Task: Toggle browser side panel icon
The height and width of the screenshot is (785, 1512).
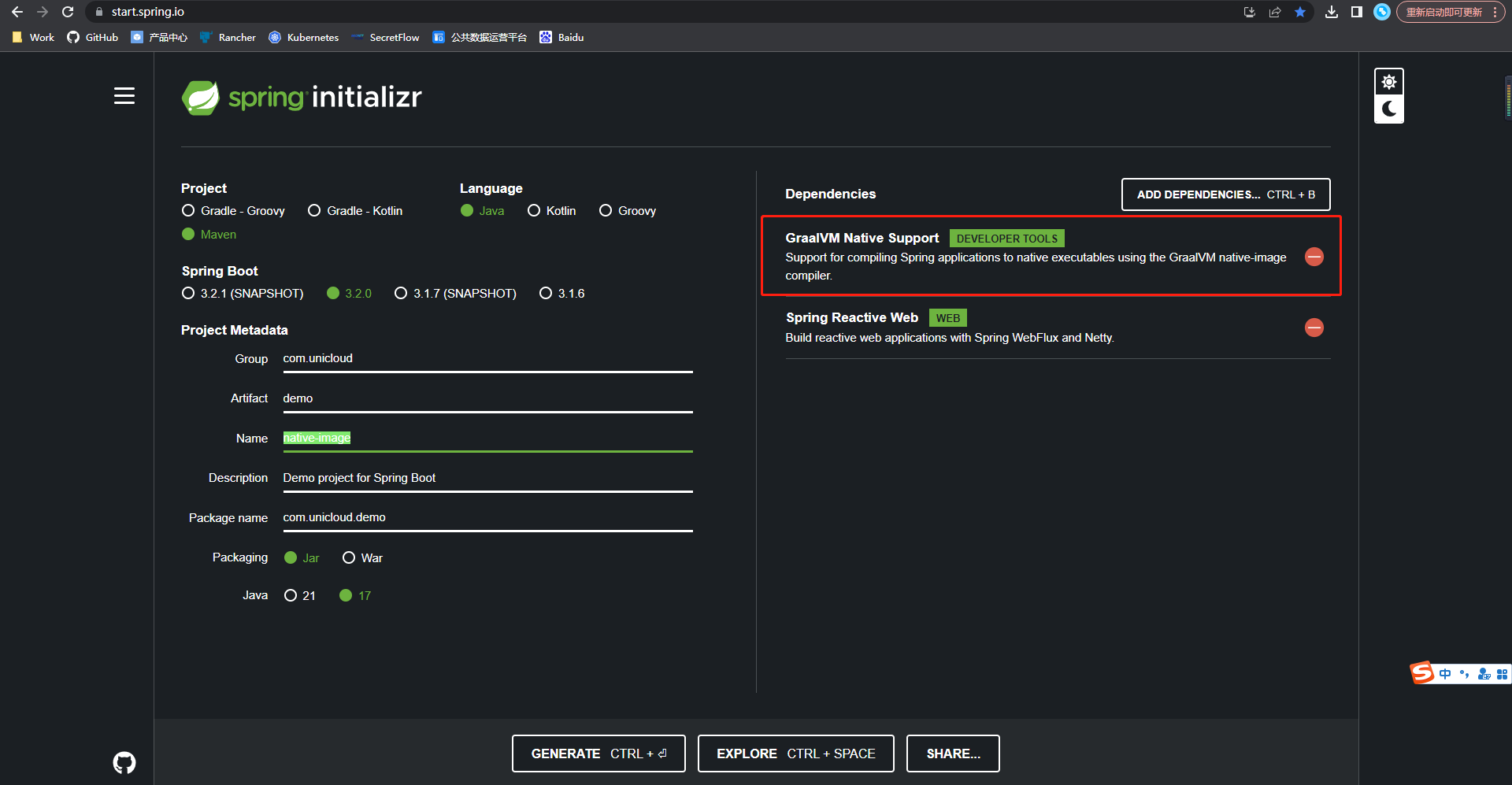Action: pyautogui.click(x=1357, y=12)
